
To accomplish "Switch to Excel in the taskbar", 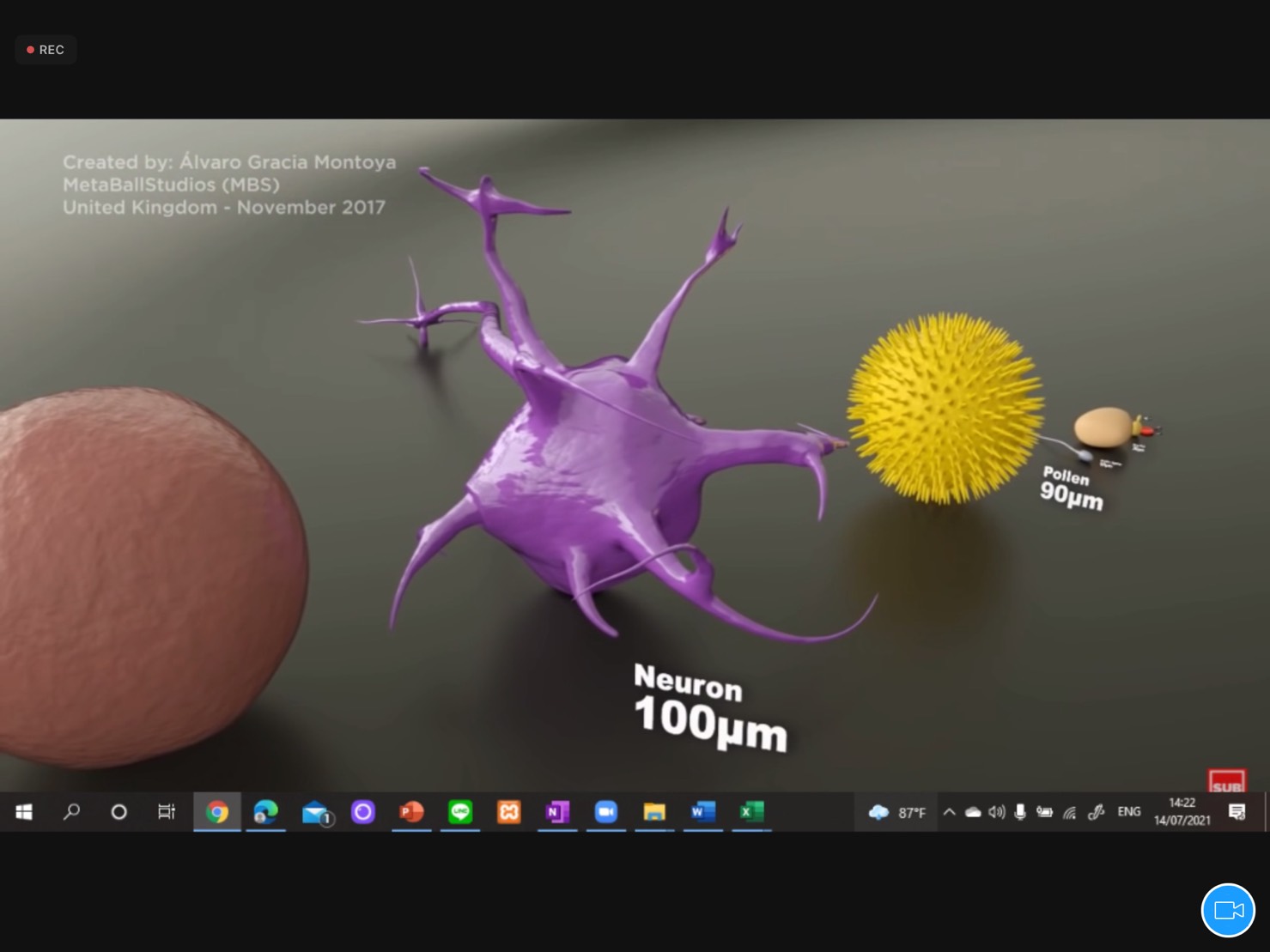I will pyautogui.click(x=751, y=811).
